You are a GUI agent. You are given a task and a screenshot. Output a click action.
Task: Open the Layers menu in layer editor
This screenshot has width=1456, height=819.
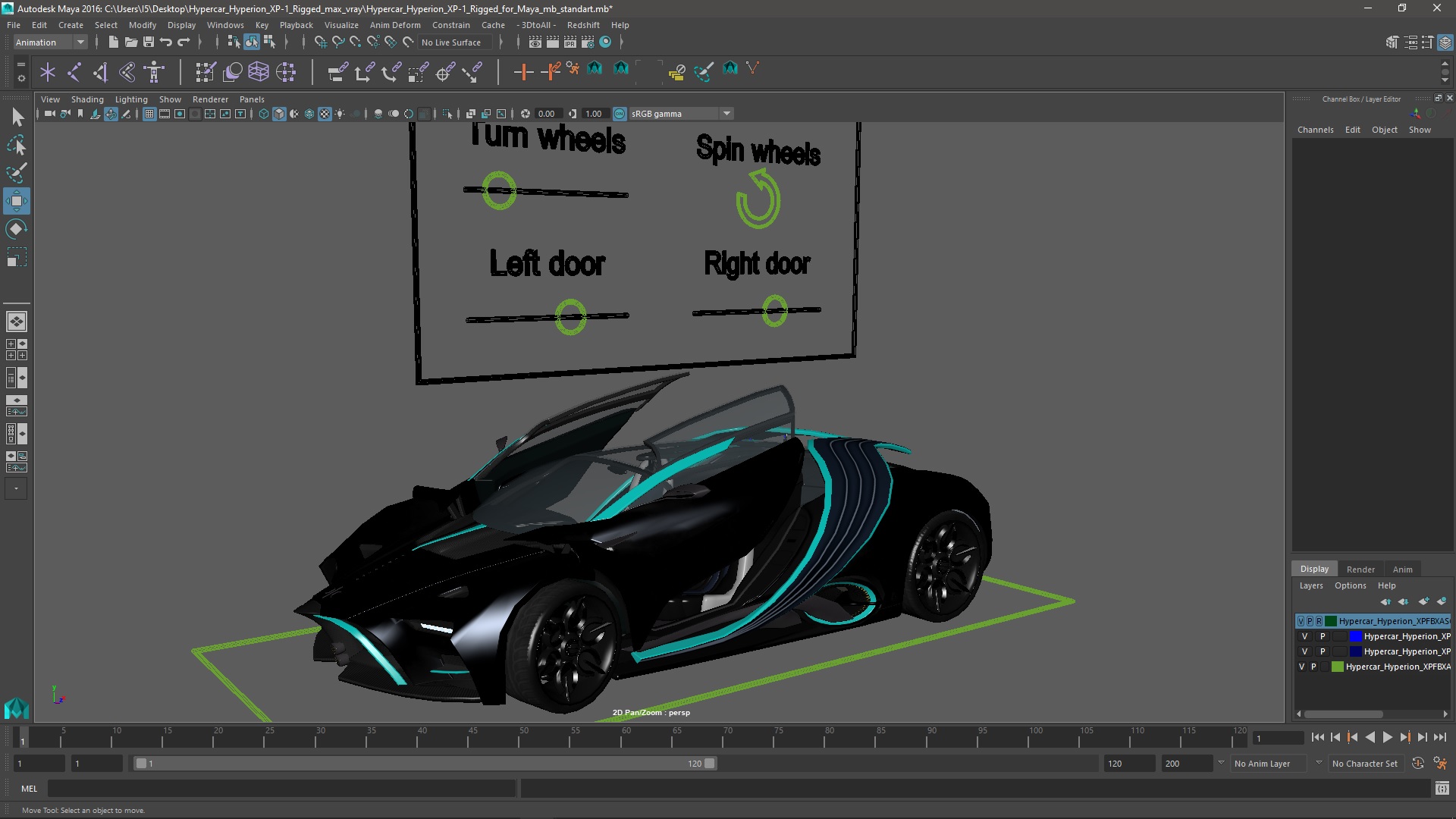(x=1310, y=586)
